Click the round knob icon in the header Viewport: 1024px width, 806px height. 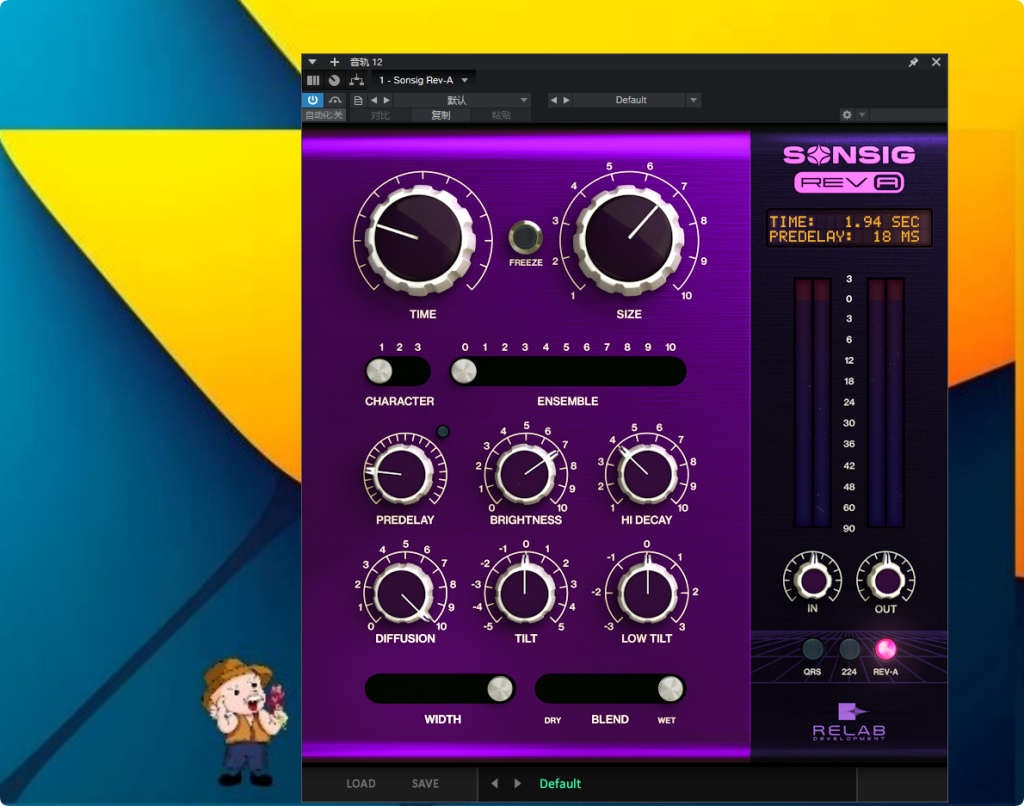(x=334, y=80)
